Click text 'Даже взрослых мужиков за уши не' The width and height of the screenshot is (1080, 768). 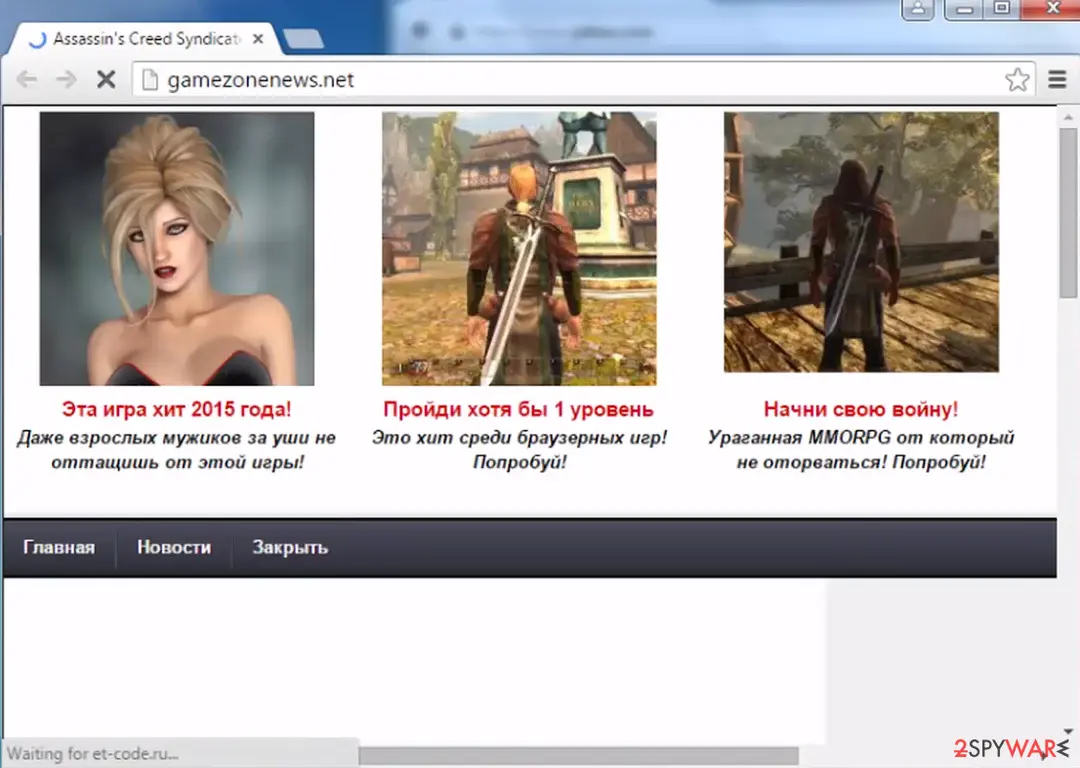176,437
